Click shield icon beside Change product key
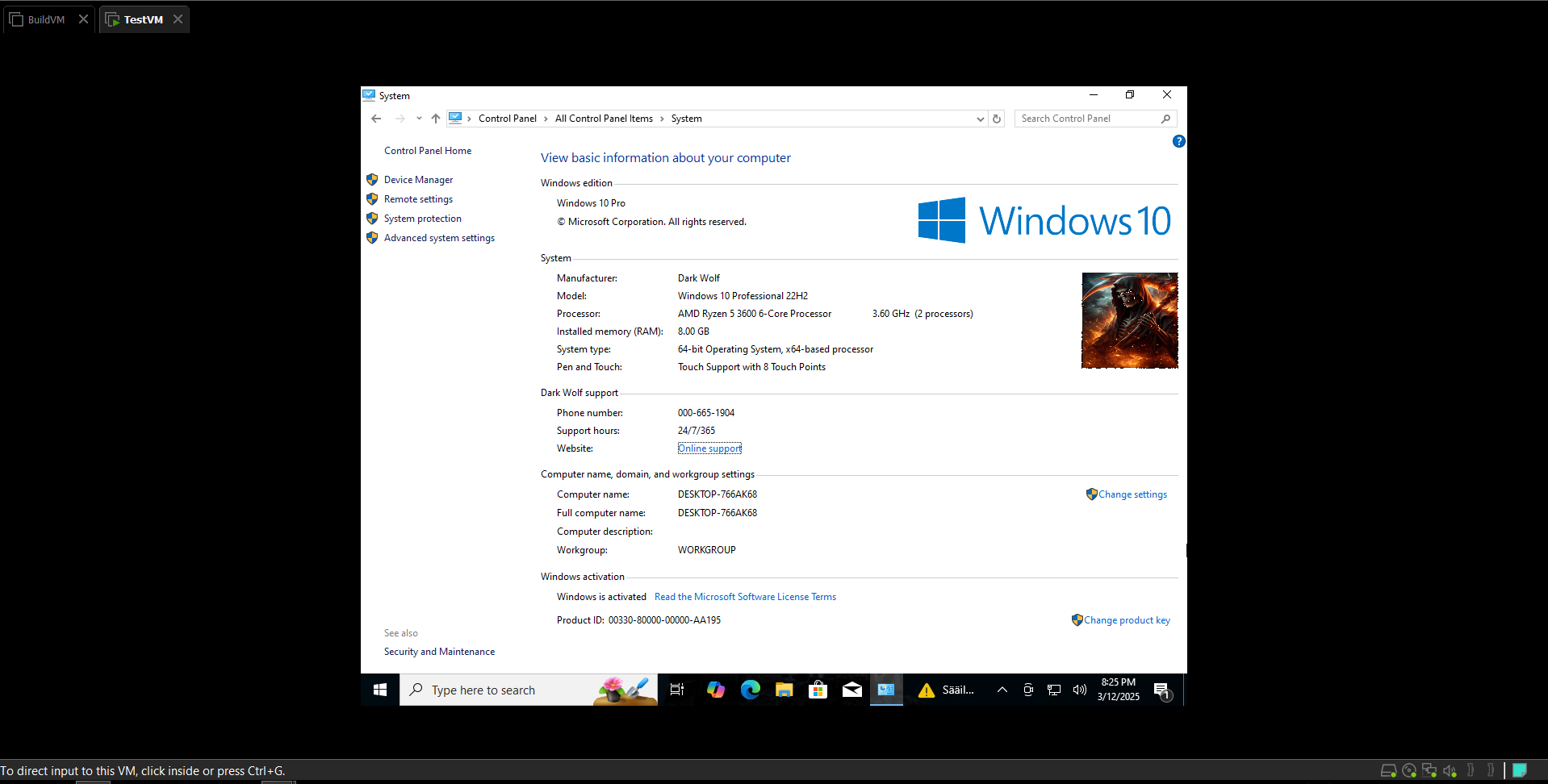This screenshot has height=784, width=1548. [1077, 620]
